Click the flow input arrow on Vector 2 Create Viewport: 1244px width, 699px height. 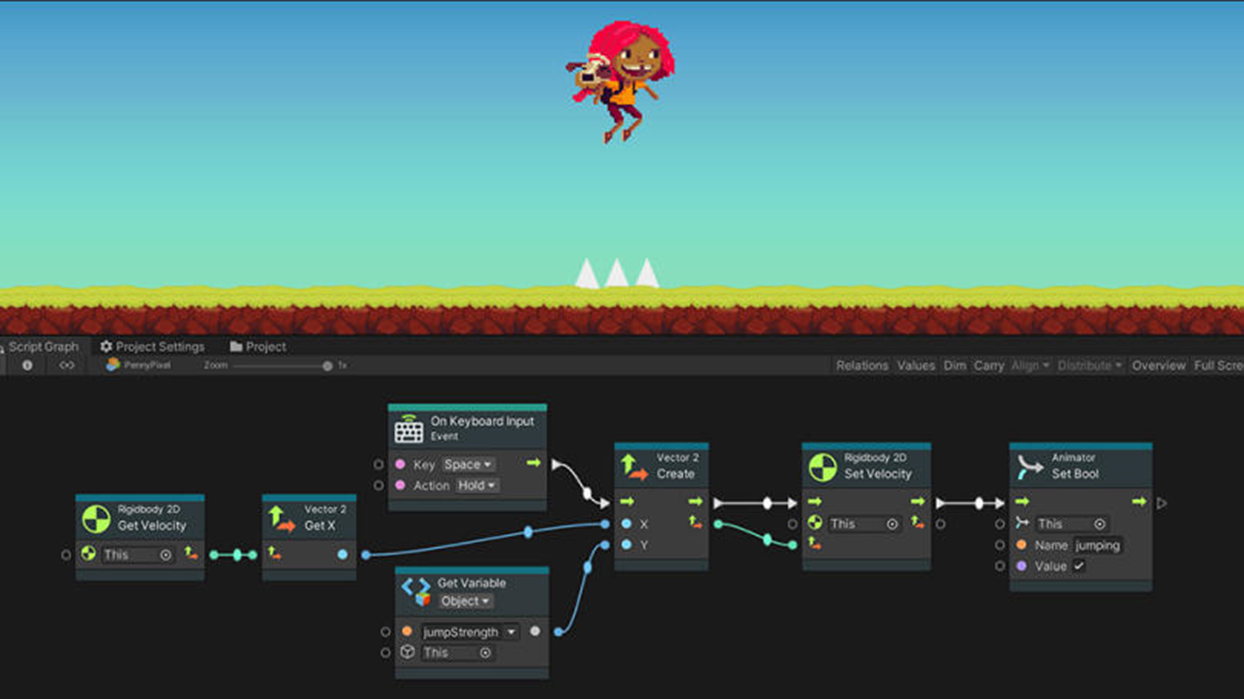[627, 502]
